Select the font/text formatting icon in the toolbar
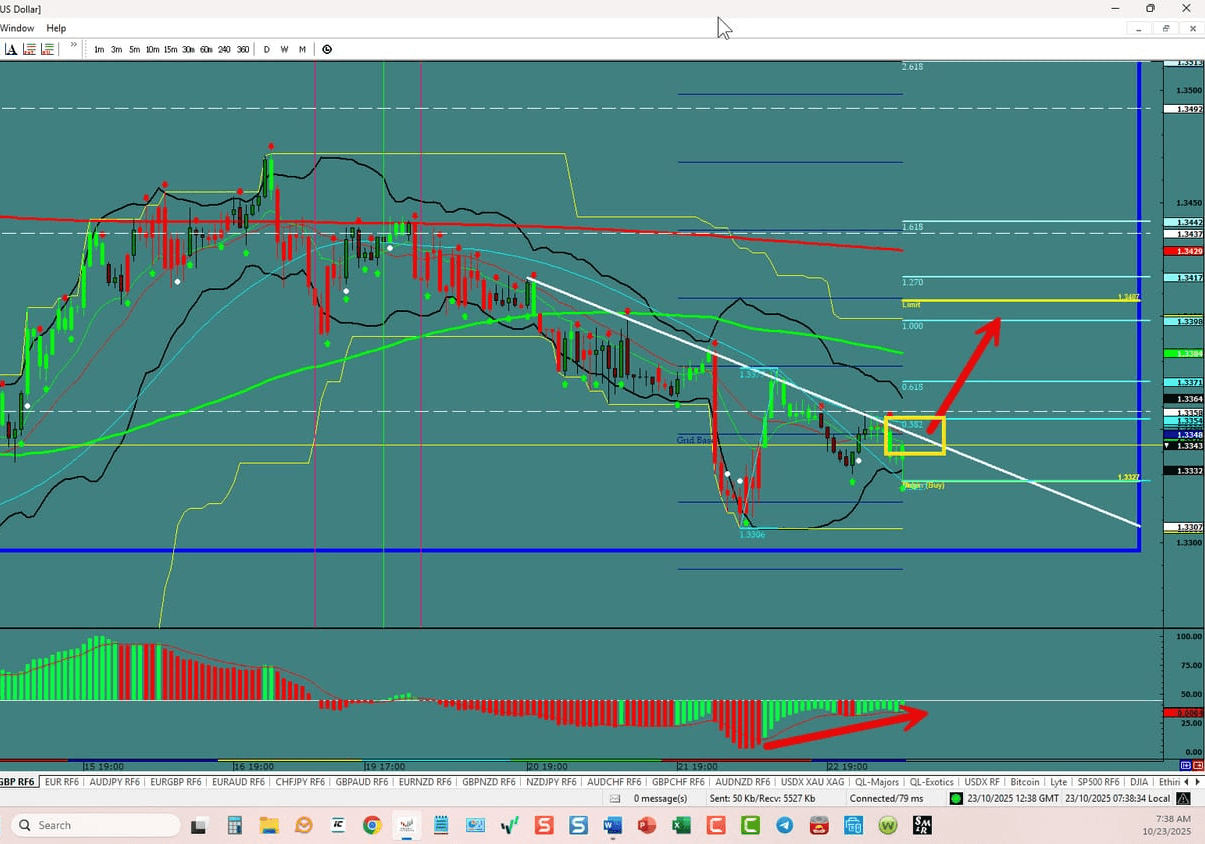This screenshot has width=1205, height=844. [x=13, y=48]
